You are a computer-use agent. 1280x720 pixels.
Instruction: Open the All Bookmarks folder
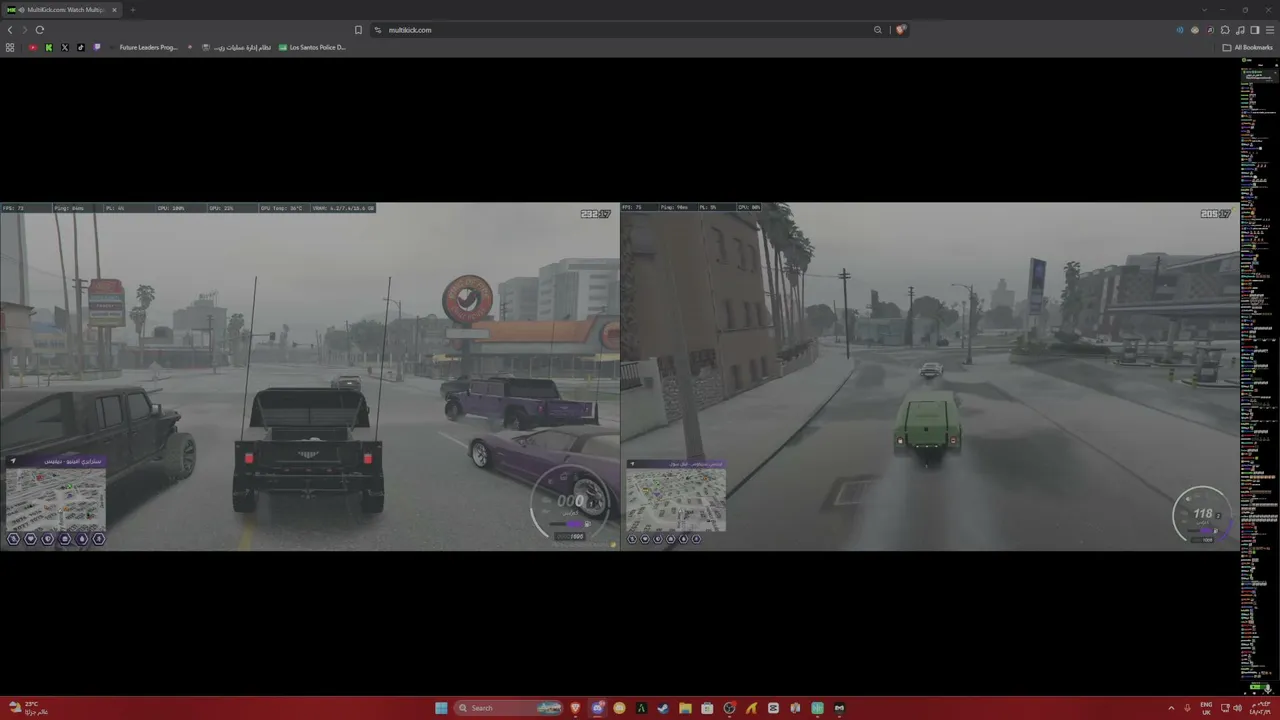coord(1248,47)
